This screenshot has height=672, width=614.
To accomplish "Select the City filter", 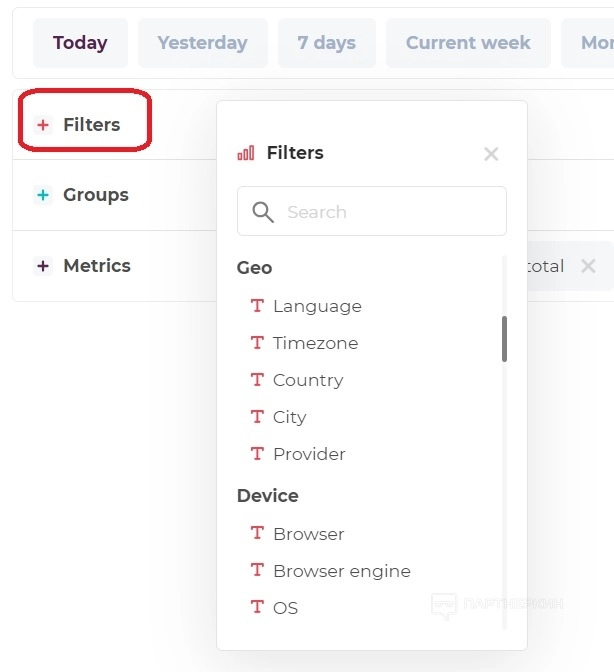I will pyautogui.click(x=289, y=417).
